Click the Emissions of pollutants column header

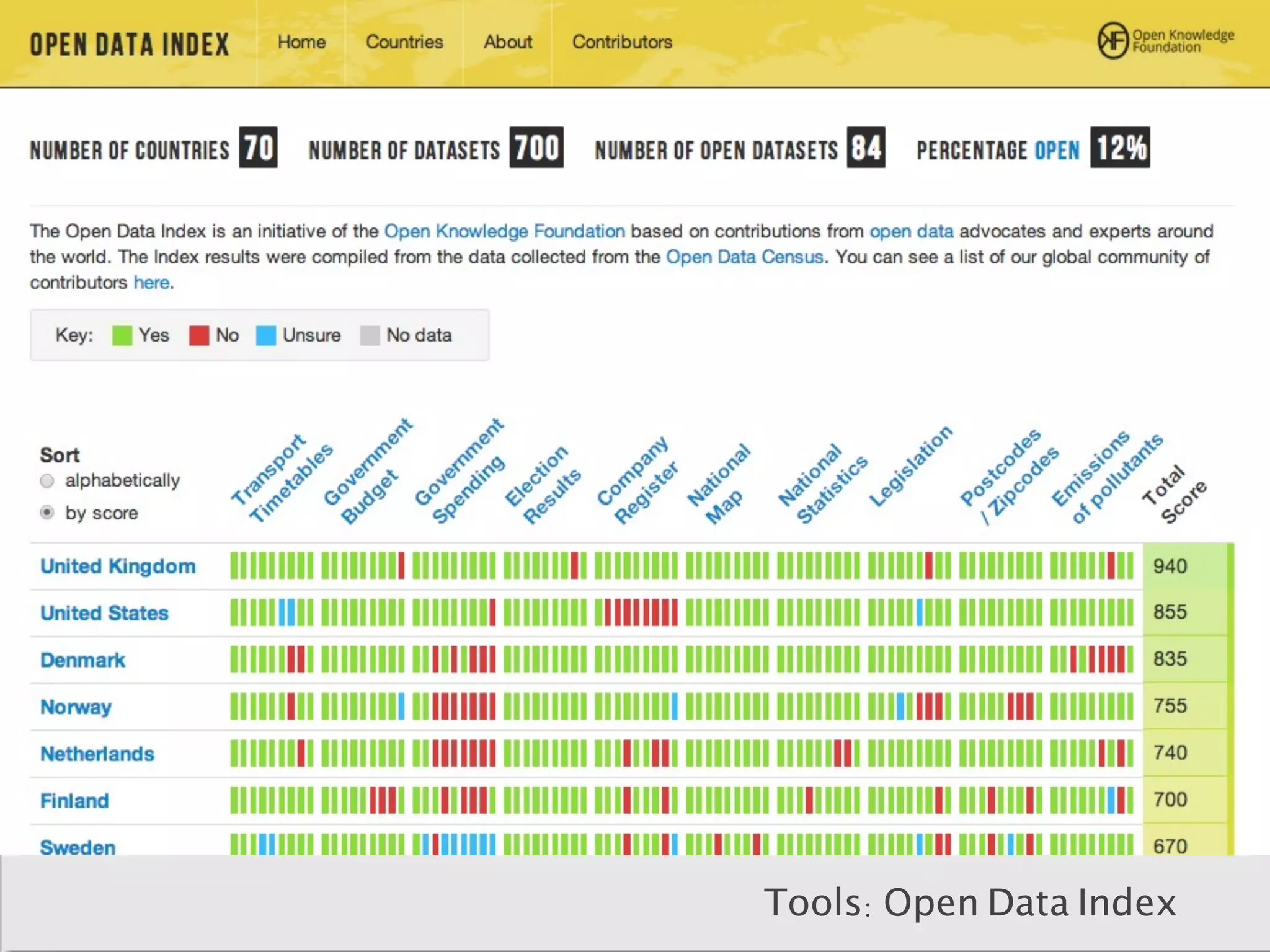1107,477
